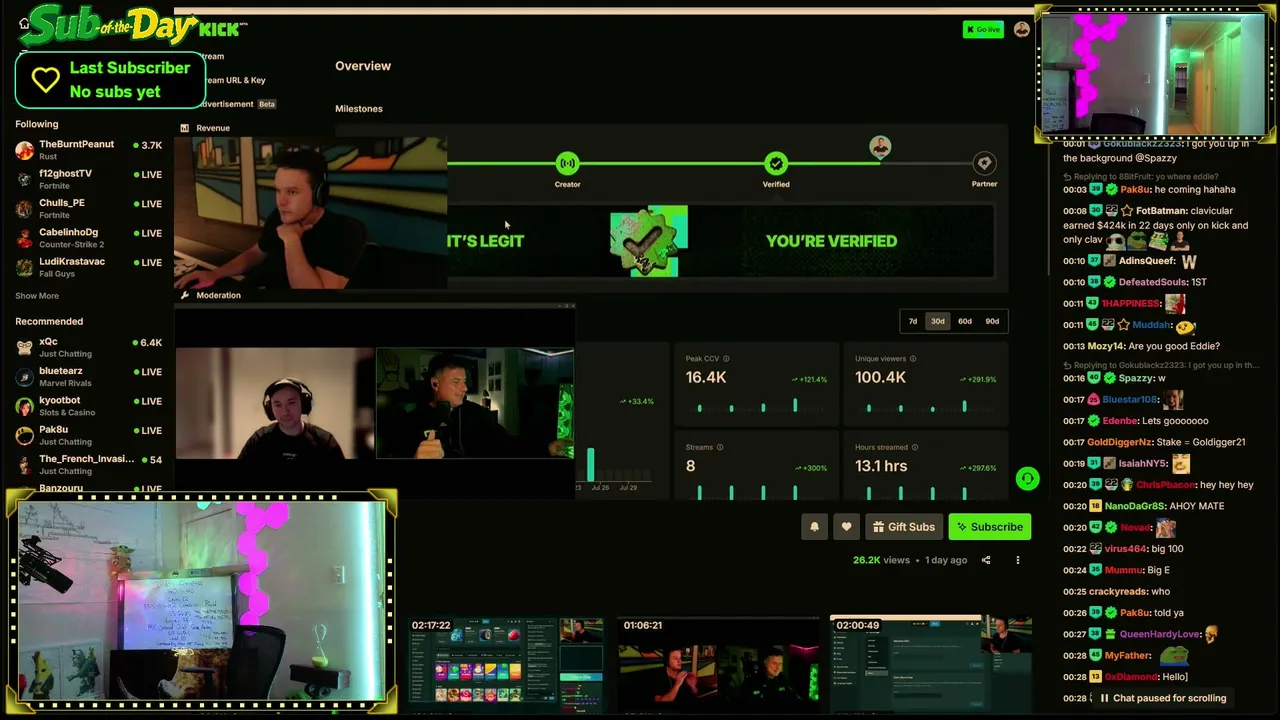
Task: Click GoldDiggerNz username in chat
Action: tap(1118, 442)
